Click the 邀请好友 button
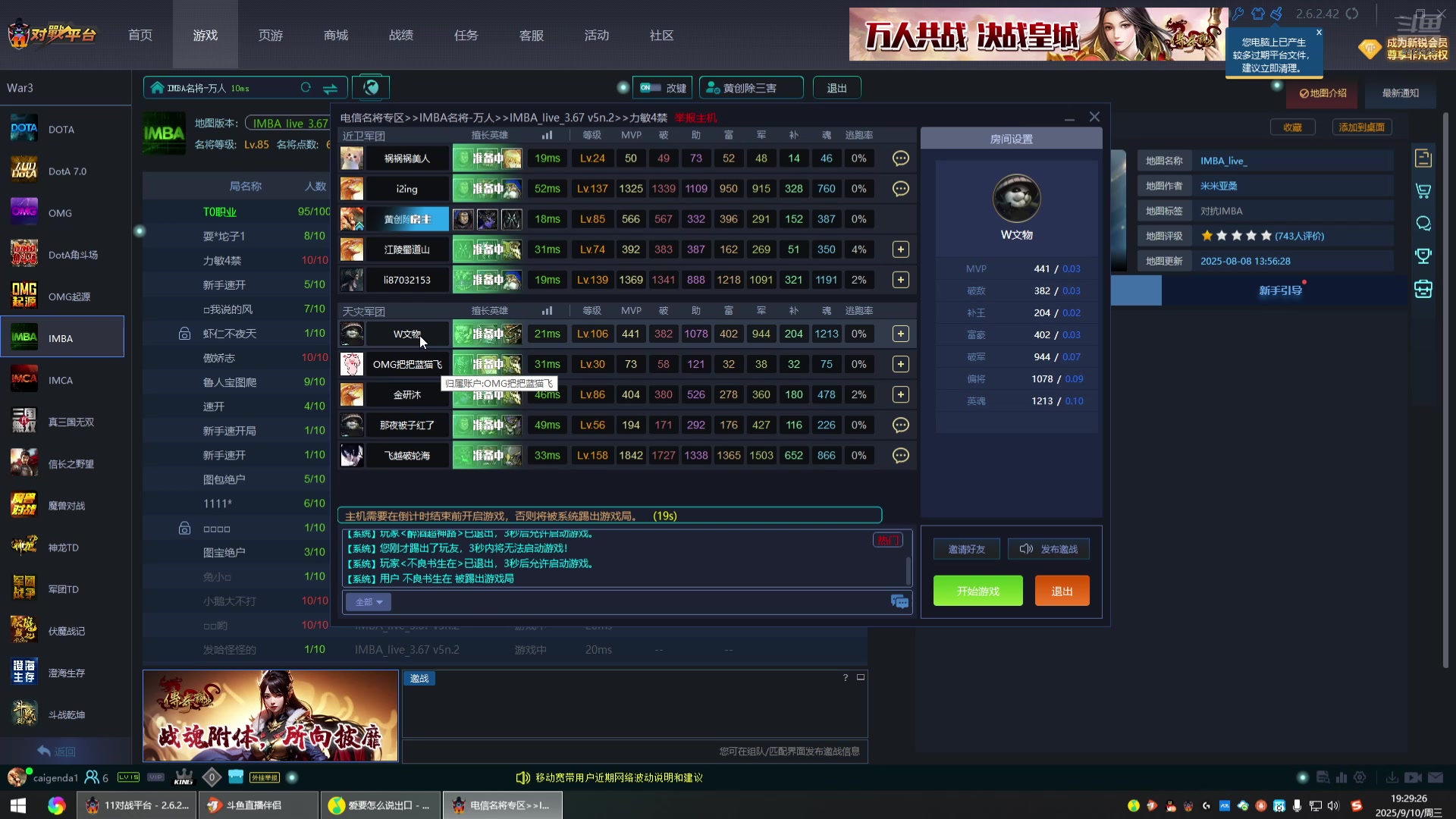The width and height of the screenshot is (1456, 819). pyautogui.click(x=966, y=549)
